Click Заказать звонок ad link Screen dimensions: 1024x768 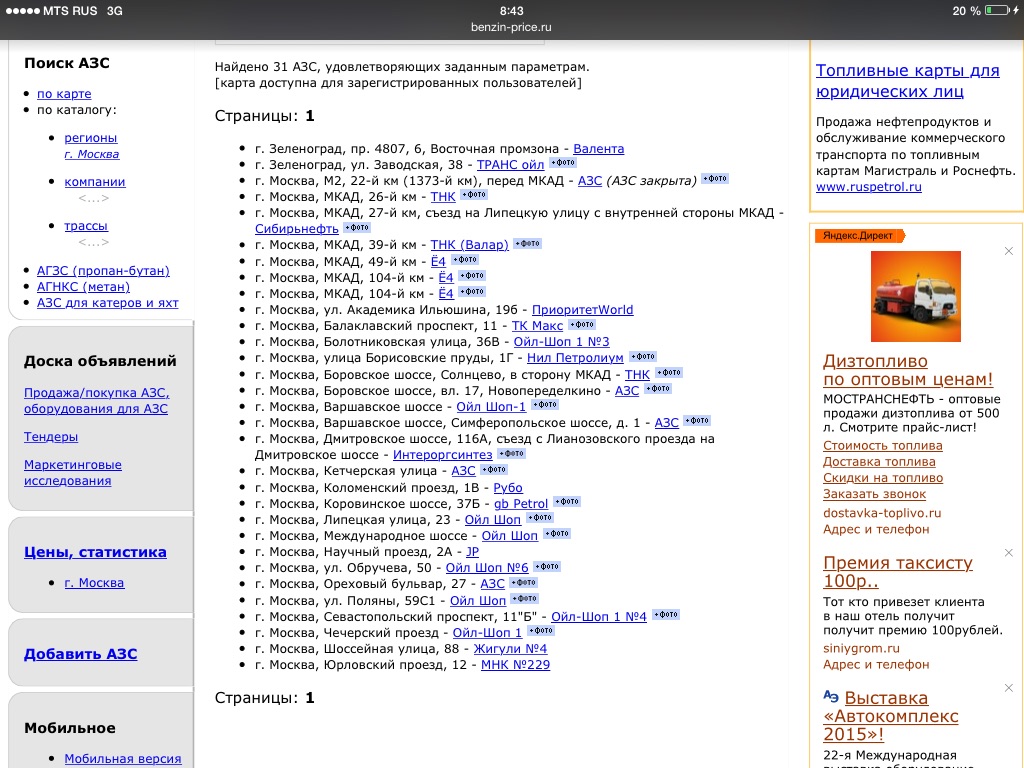point(874,494)
